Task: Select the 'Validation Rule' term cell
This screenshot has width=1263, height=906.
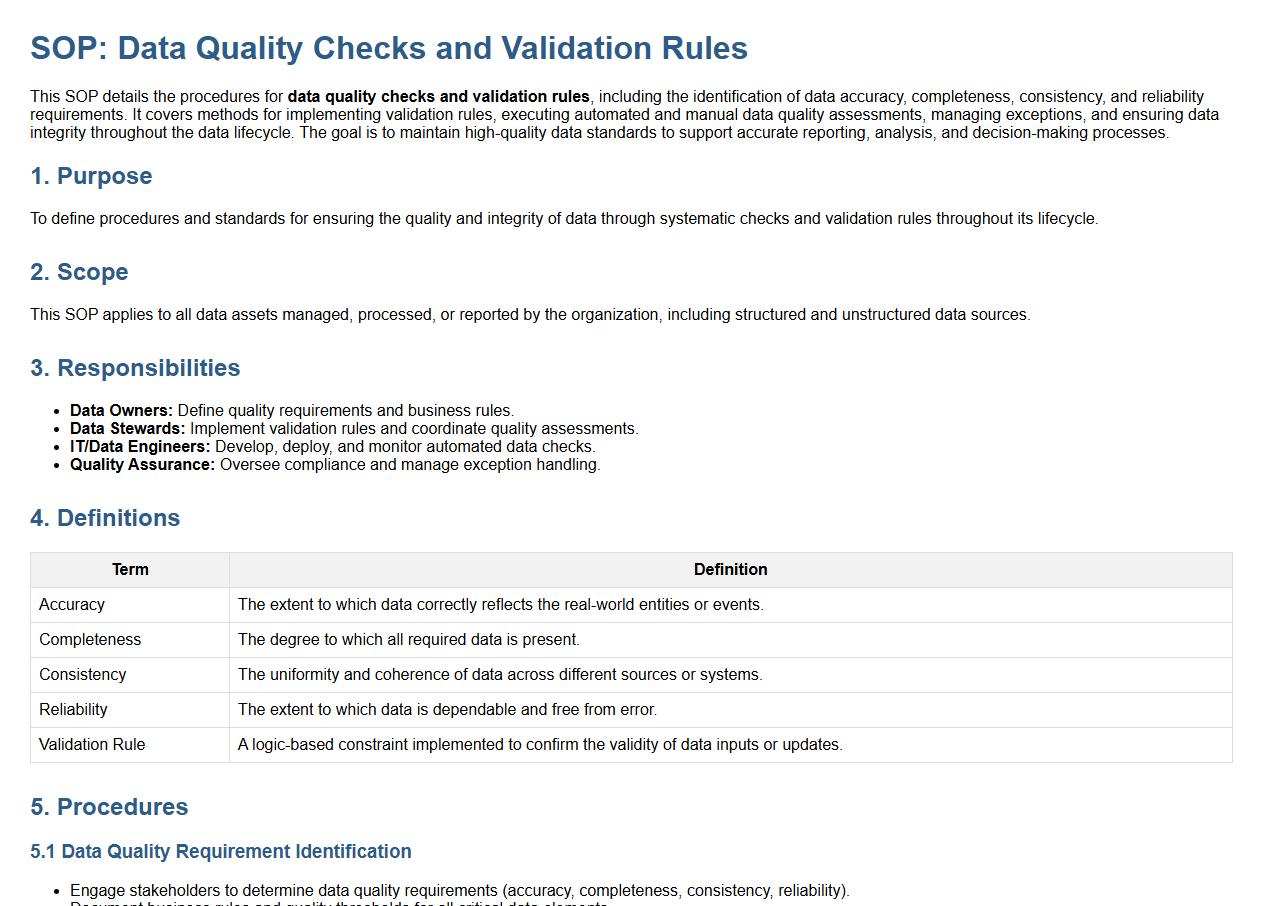Action: click(92, 745)
